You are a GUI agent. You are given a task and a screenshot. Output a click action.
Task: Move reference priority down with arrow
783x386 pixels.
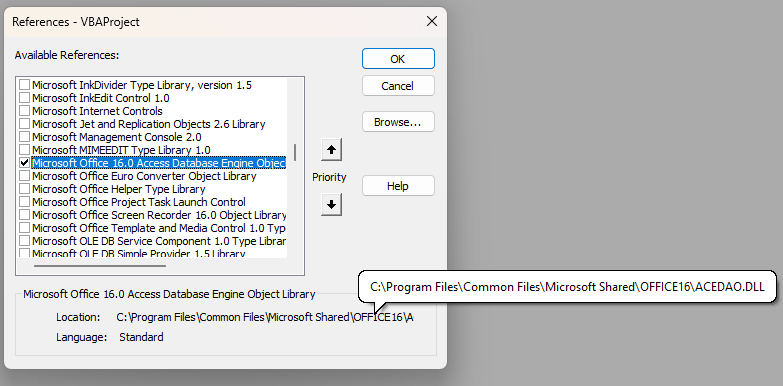(x=331, y=204)
